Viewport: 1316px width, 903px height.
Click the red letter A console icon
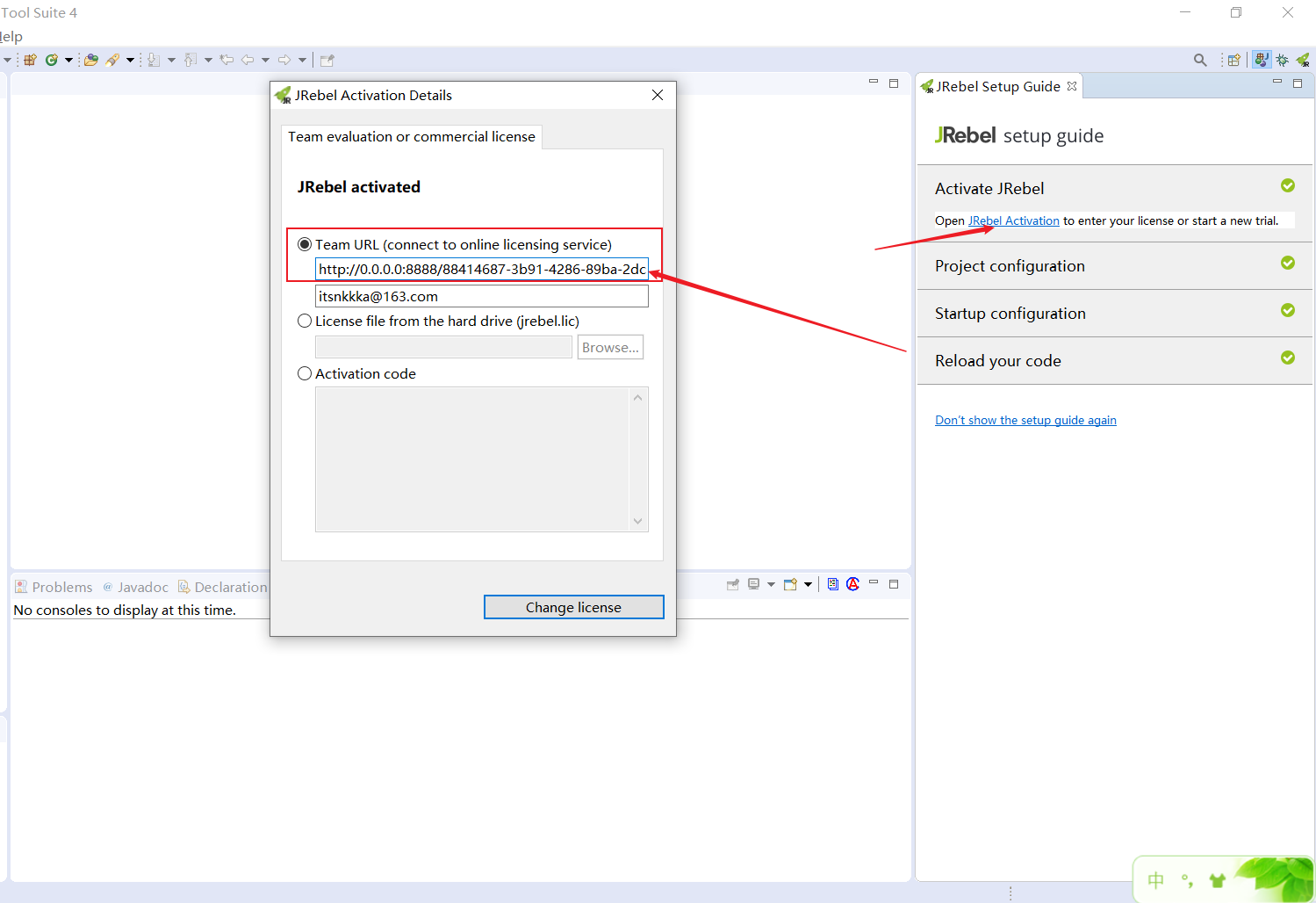[x=852, y=584]
